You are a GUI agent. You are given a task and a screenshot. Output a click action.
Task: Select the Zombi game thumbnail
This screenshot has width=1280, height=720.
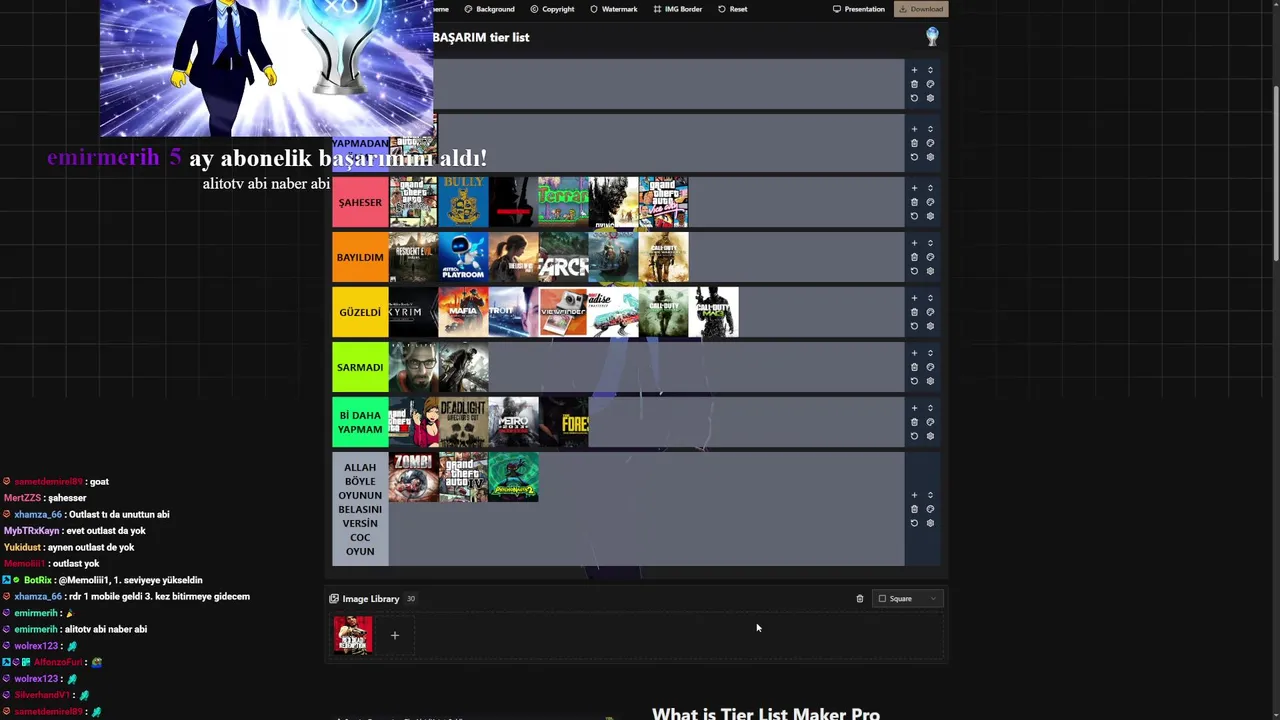point(413,477)
